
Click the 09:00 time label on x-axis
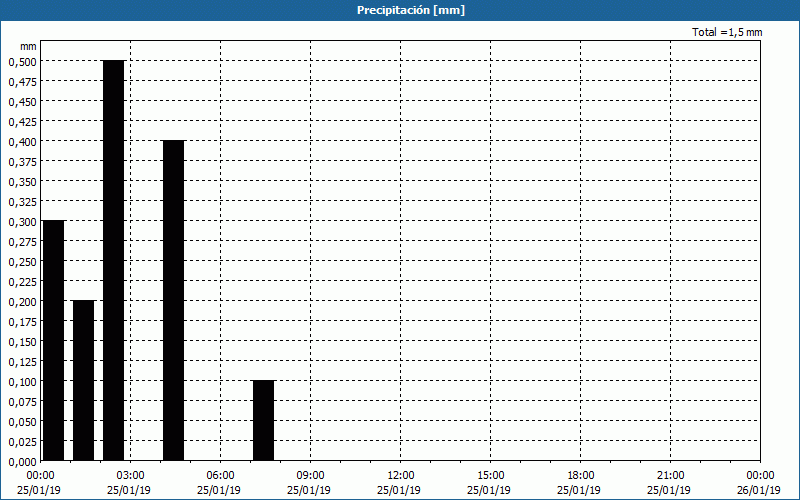pos(310,476)
